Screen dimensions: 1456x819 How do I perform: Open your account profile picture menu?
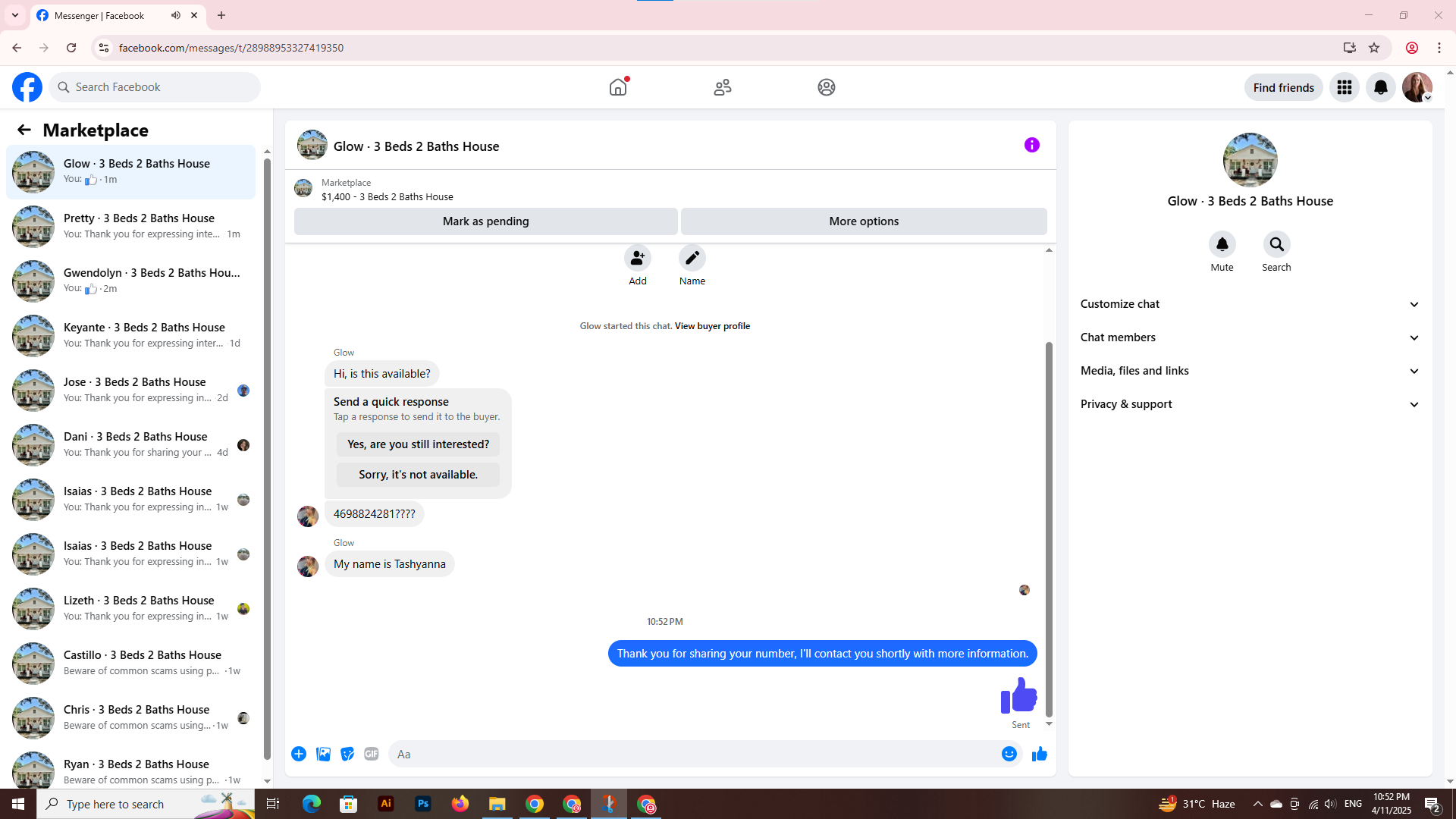point(1417,87)
